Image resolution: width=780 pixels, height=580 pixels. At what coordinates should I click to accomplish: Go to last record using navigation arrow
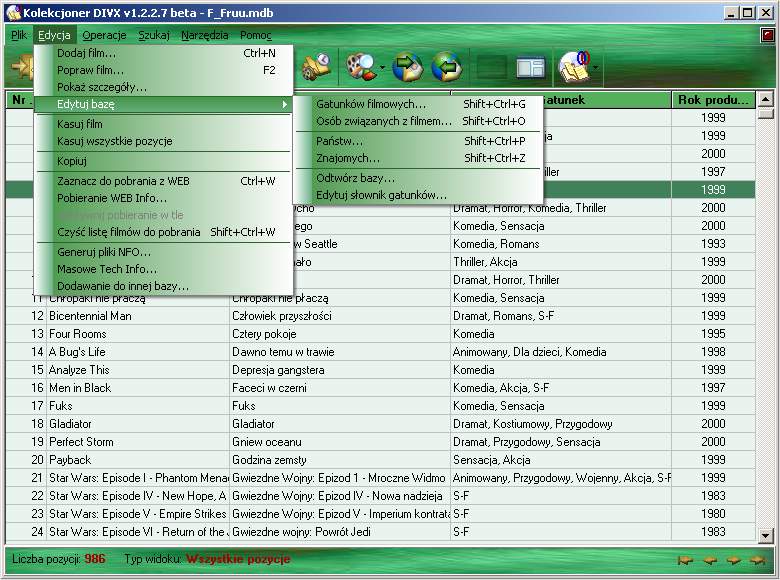(x=758, y=559)
